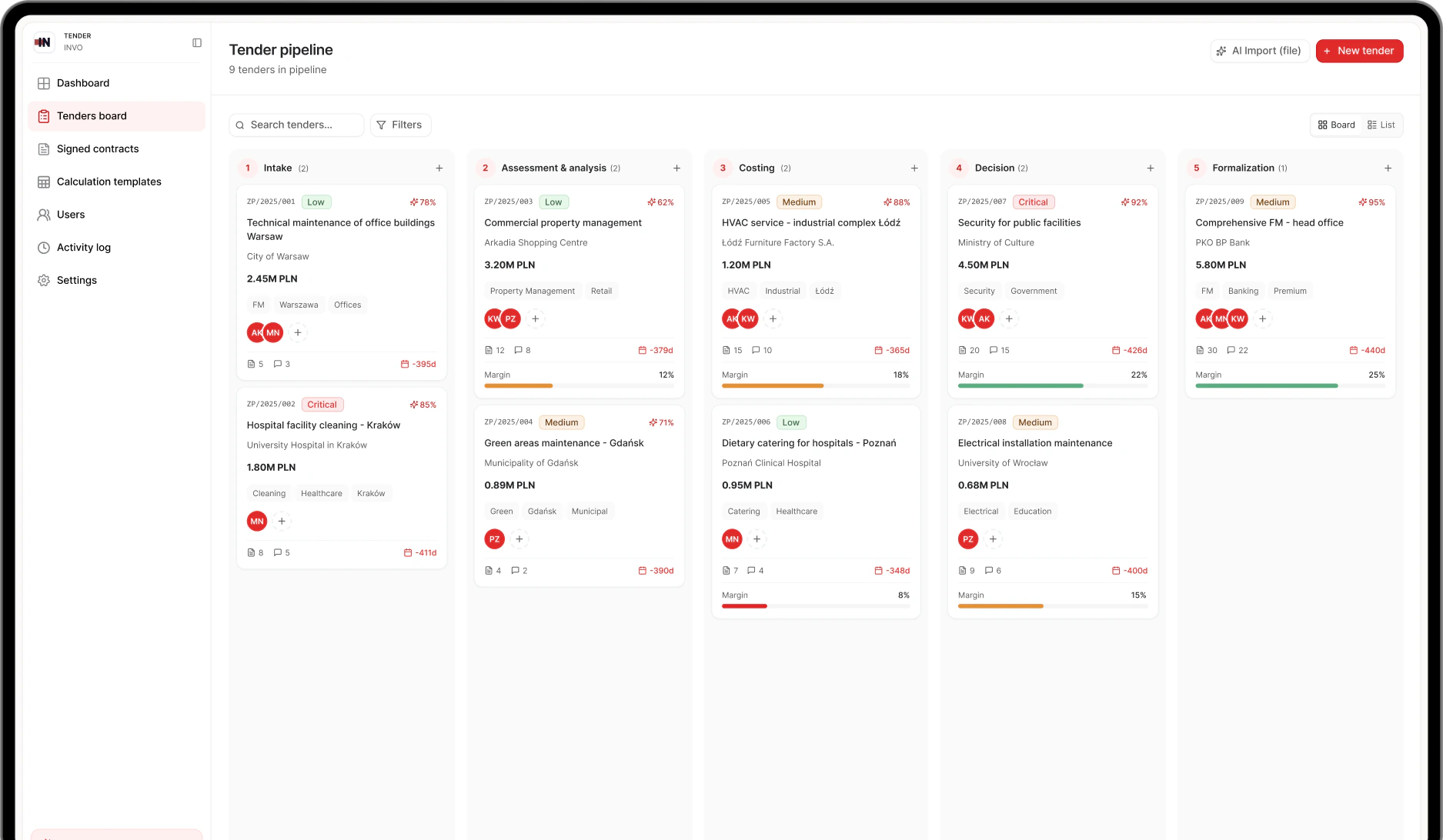Screen dimensions: 1443x840
Task: Add assignee to Electrical installation card
Action: tap(993, 539)
